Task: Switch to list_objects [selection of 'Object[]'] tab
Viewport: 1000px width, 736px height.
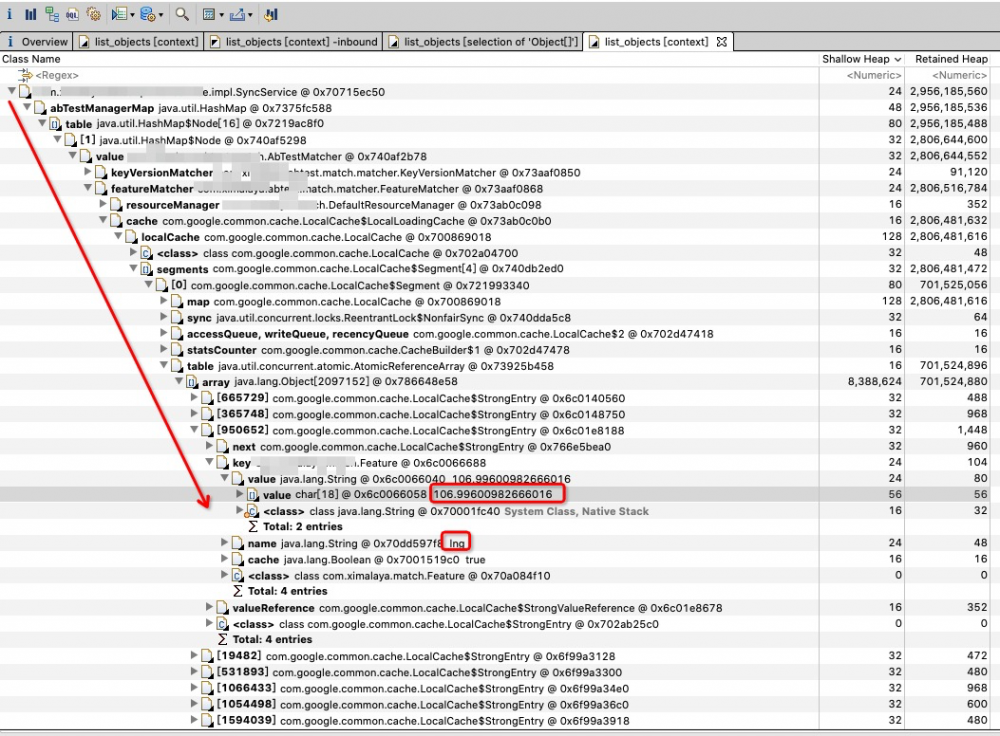Action: coord(483,41)
